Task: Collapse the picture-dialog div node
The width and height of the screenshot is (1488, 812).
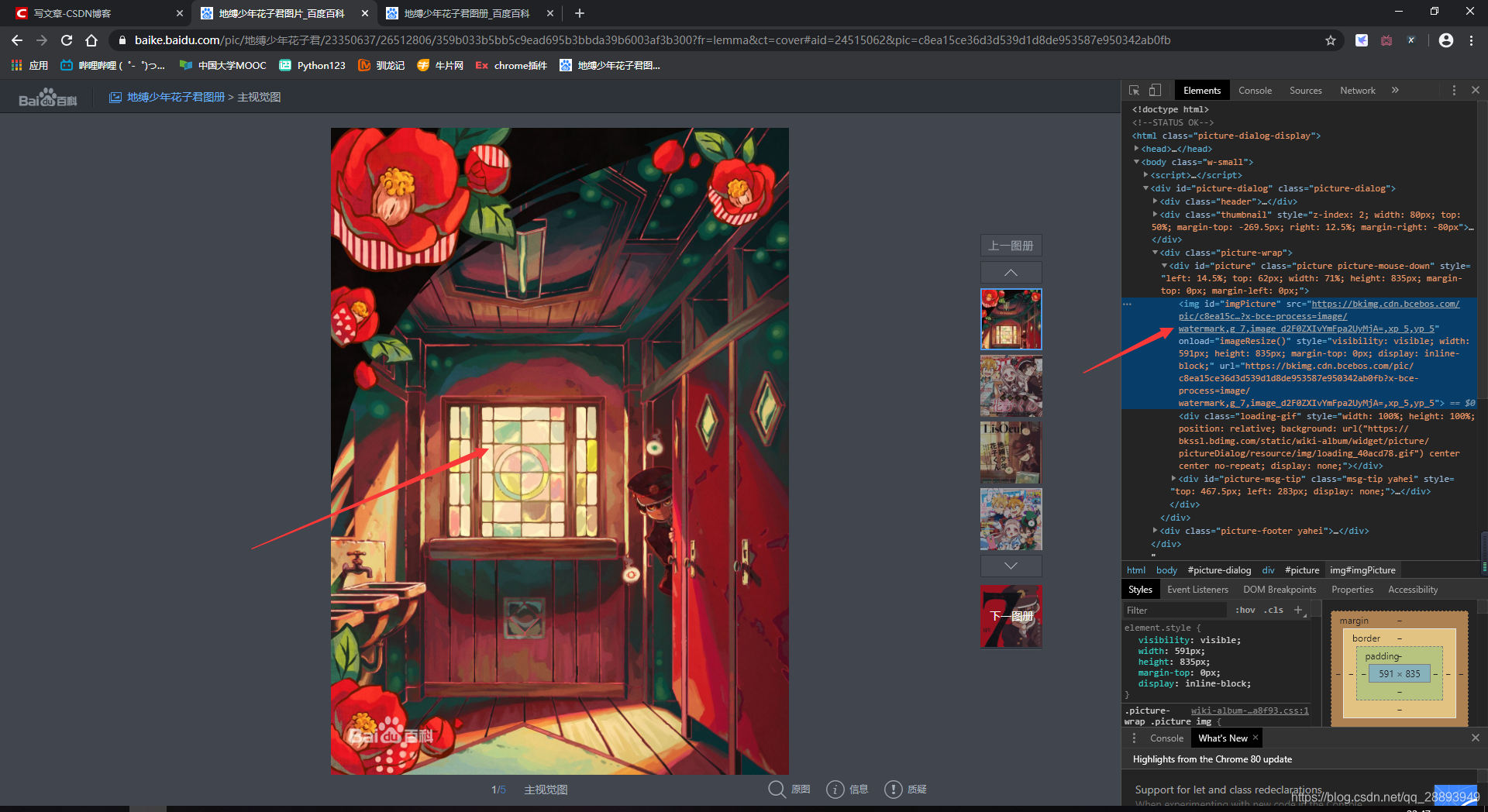Action: 1146,188
